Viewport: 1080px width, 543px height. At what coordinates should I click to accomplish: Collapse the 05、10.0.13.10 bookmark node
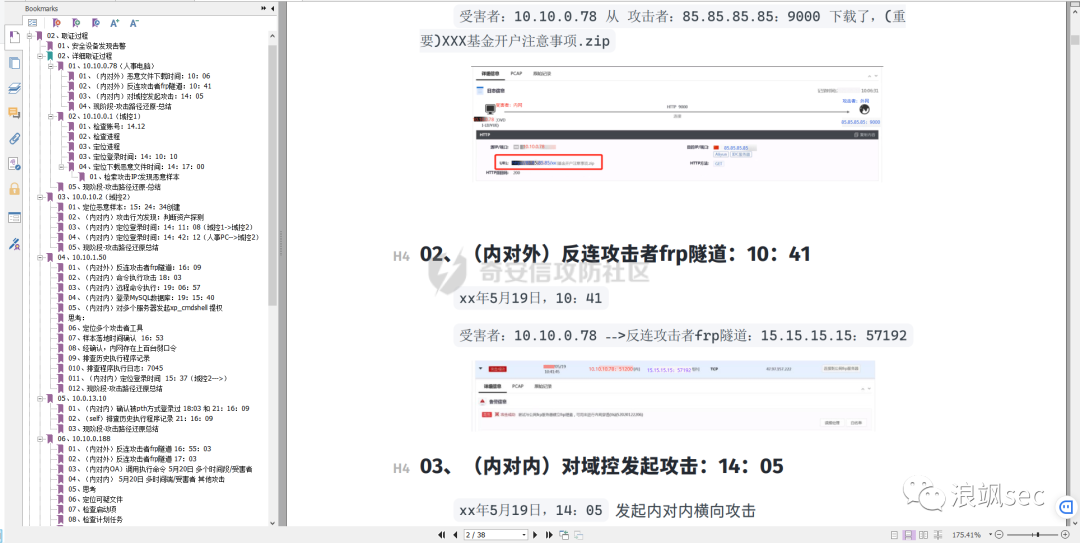click(41, 398)
